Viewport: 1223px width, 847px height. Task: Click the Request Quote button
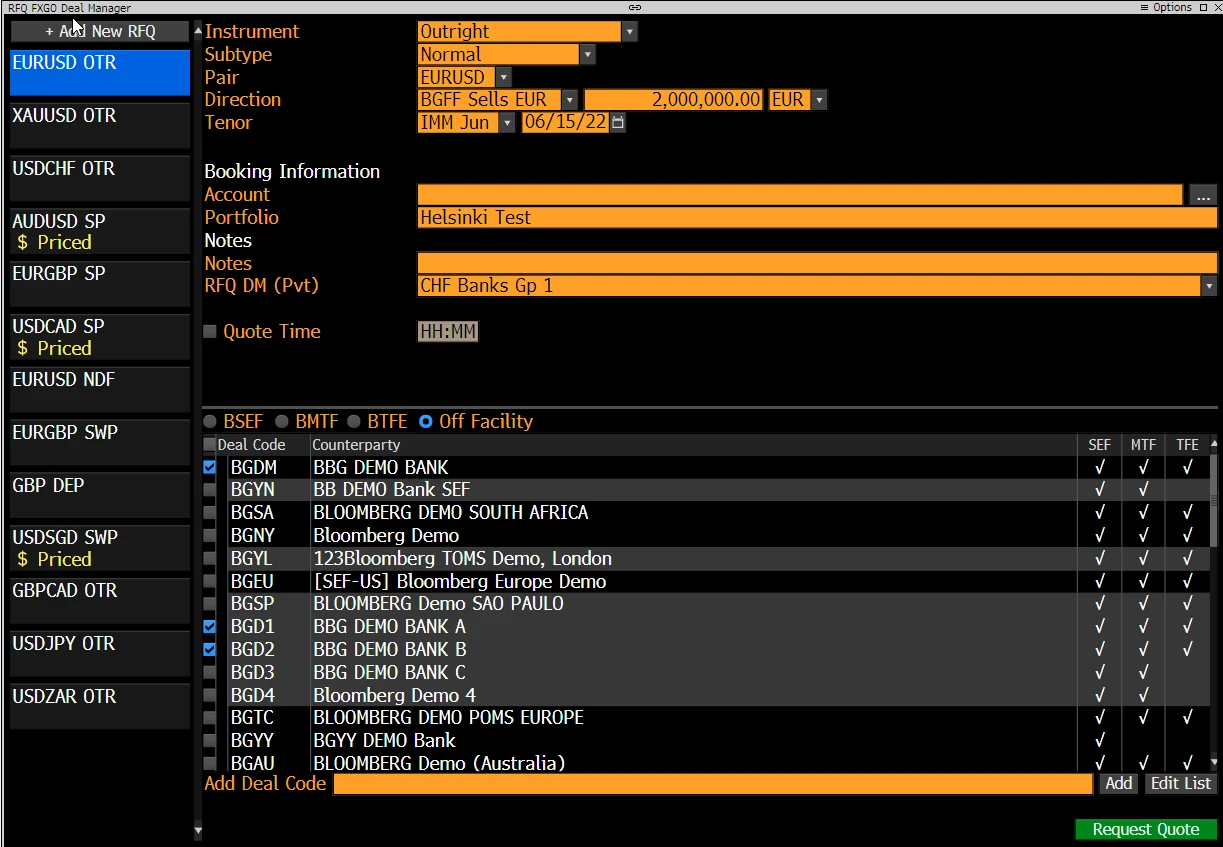pyautogui.click(x=1146, y=829)
